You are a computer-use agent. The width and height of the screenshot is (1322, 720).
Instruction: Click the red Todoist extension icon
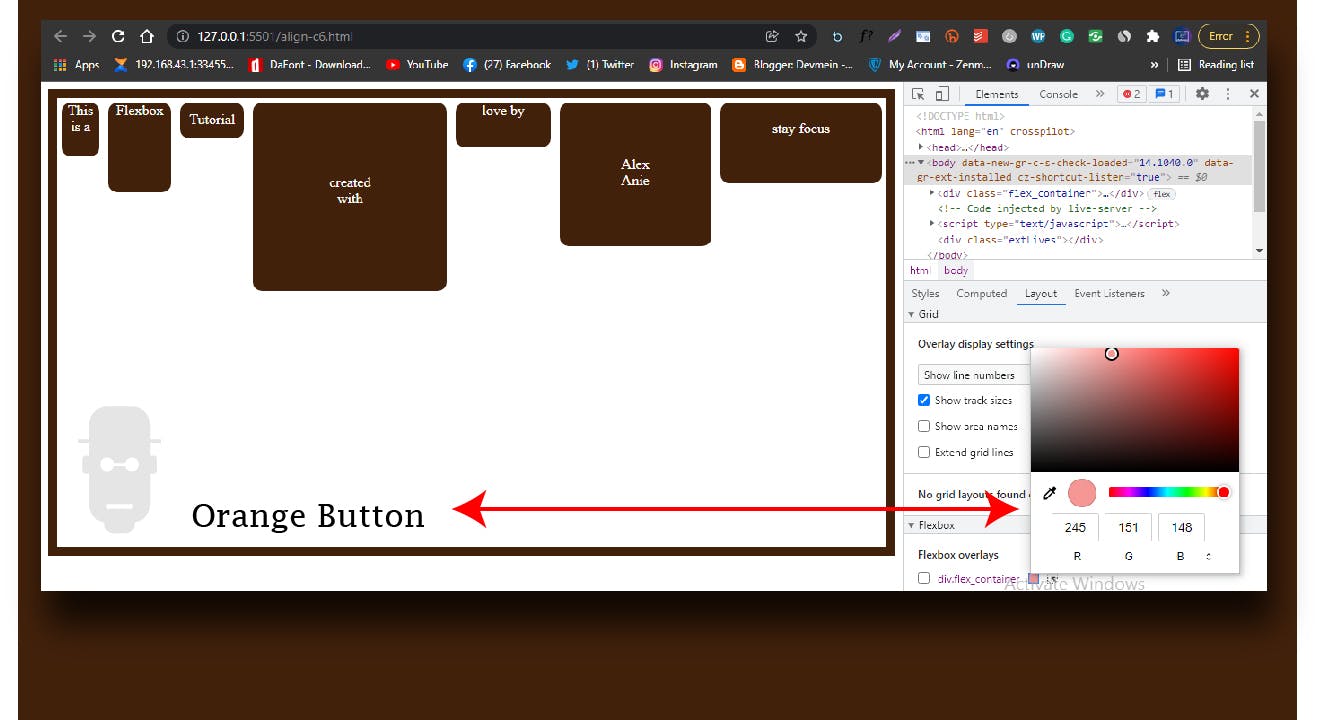pyautogui.click(x=981, y=36)
